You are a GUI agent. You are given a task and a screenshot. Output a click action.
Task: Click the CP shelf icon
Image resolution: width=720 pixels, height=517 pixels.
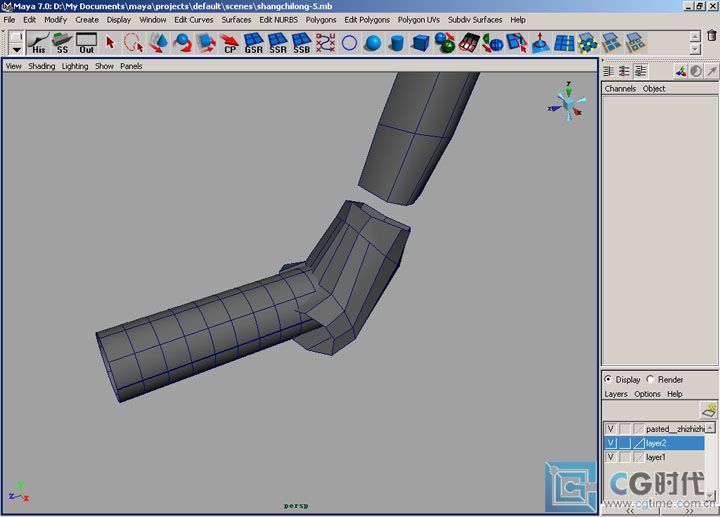230,43
